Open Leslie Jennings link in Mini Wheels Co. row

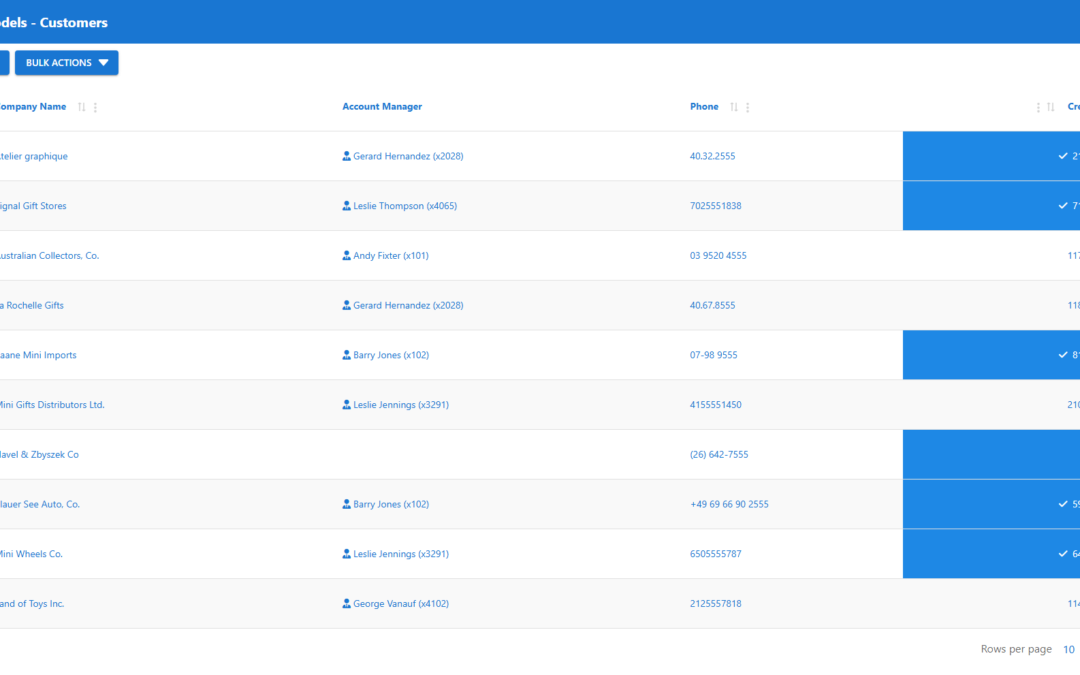(401, 554)
